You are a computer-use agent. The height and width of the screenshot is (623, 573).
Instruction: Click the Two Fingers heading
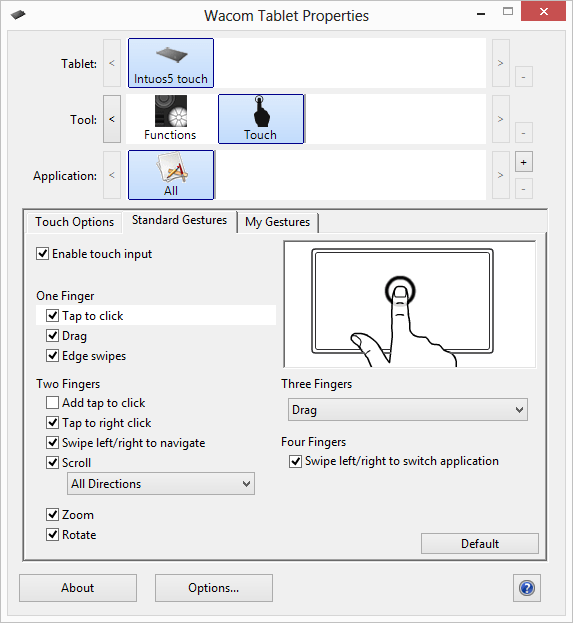pos(68,384)
